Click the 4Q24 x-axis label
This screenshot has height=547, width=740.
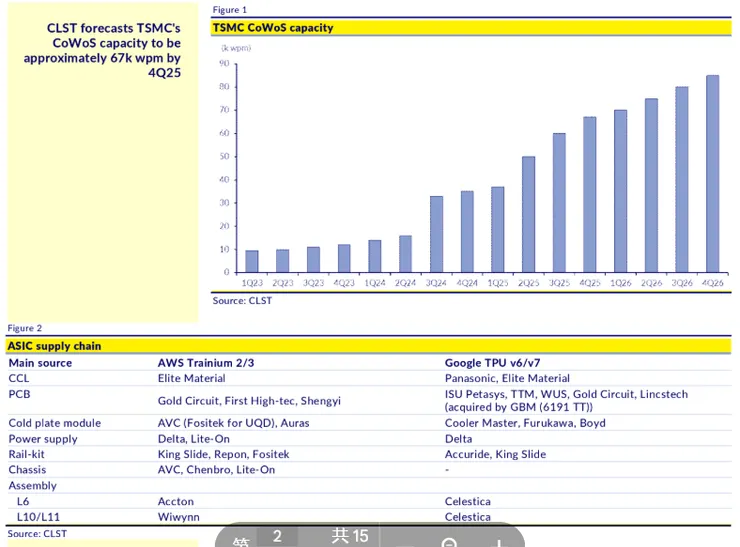[467, 283]
